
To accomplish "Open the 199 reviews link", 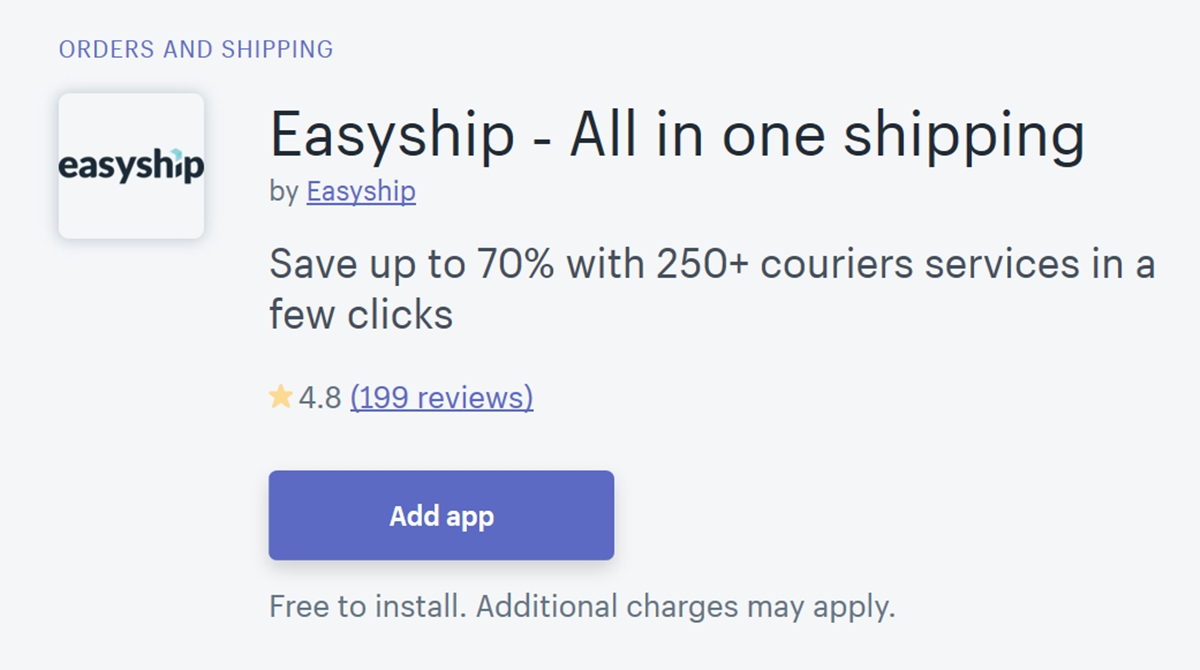I will coord(441,397).
